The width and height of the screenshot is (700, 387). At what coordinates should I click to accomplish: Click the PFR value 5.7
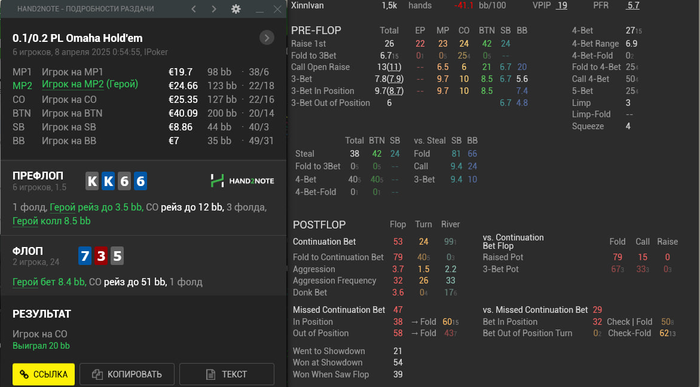[633, 5]
